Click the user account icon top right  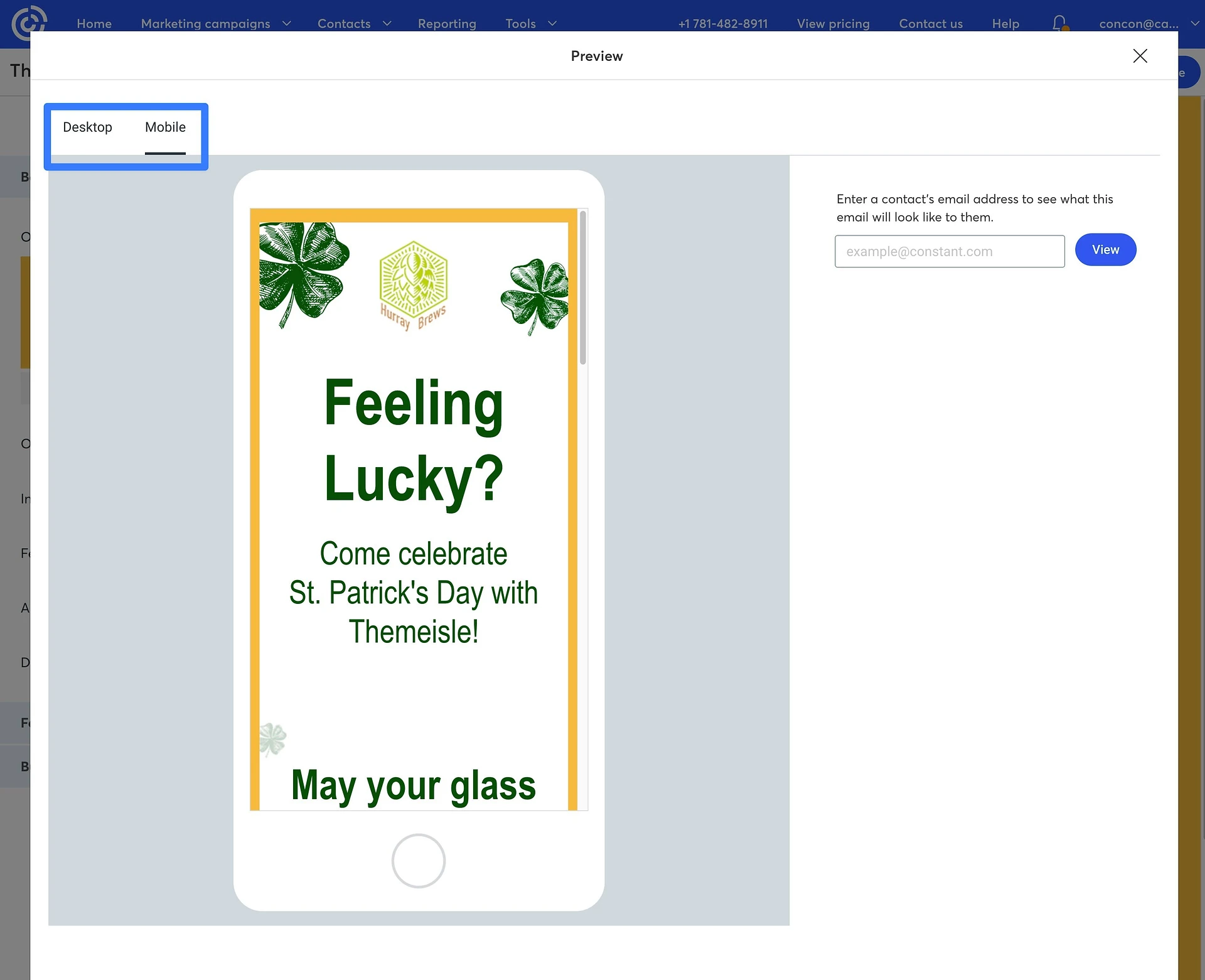1140,22
